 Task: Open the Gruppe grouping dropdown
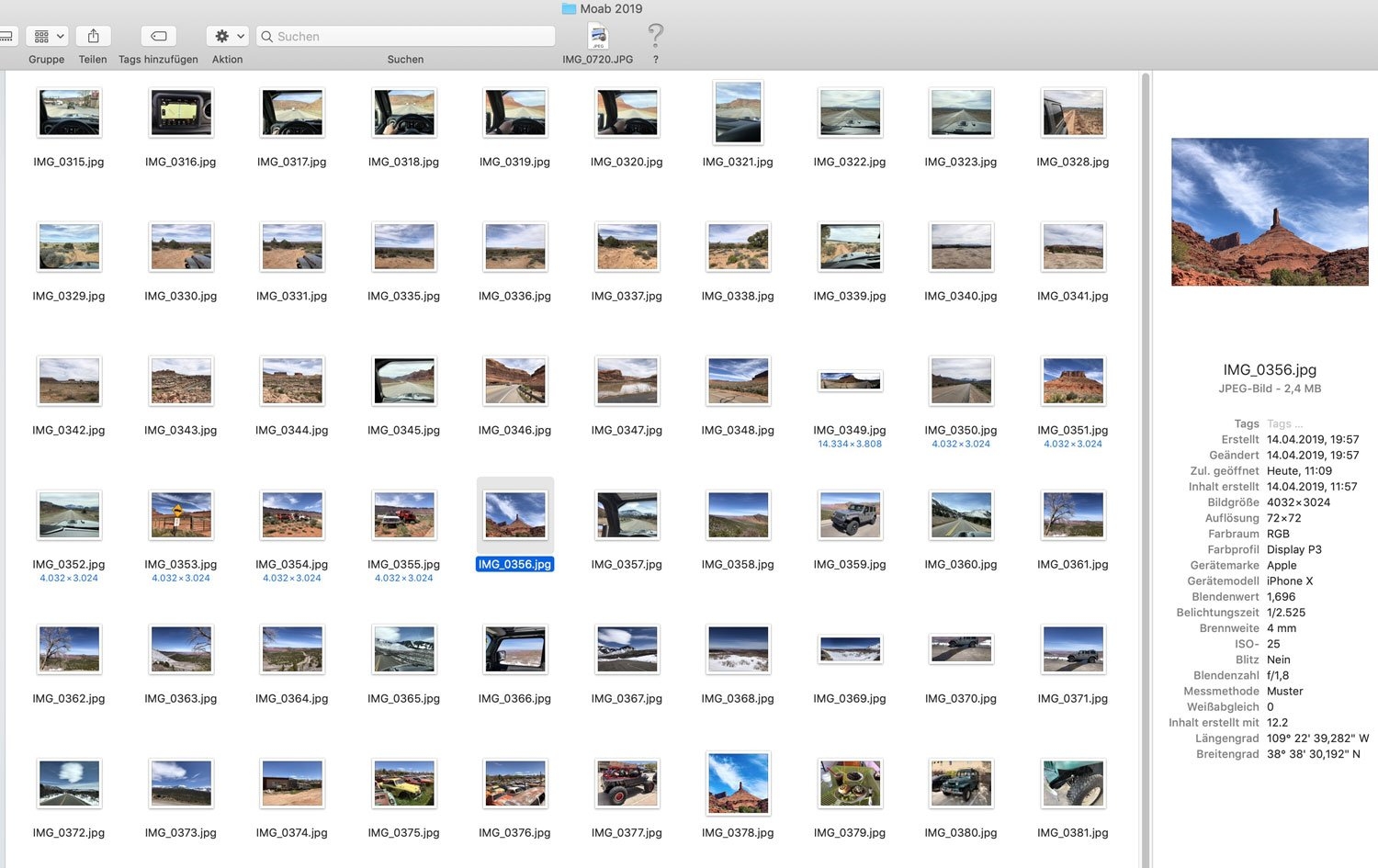click(x=47, y=36)
